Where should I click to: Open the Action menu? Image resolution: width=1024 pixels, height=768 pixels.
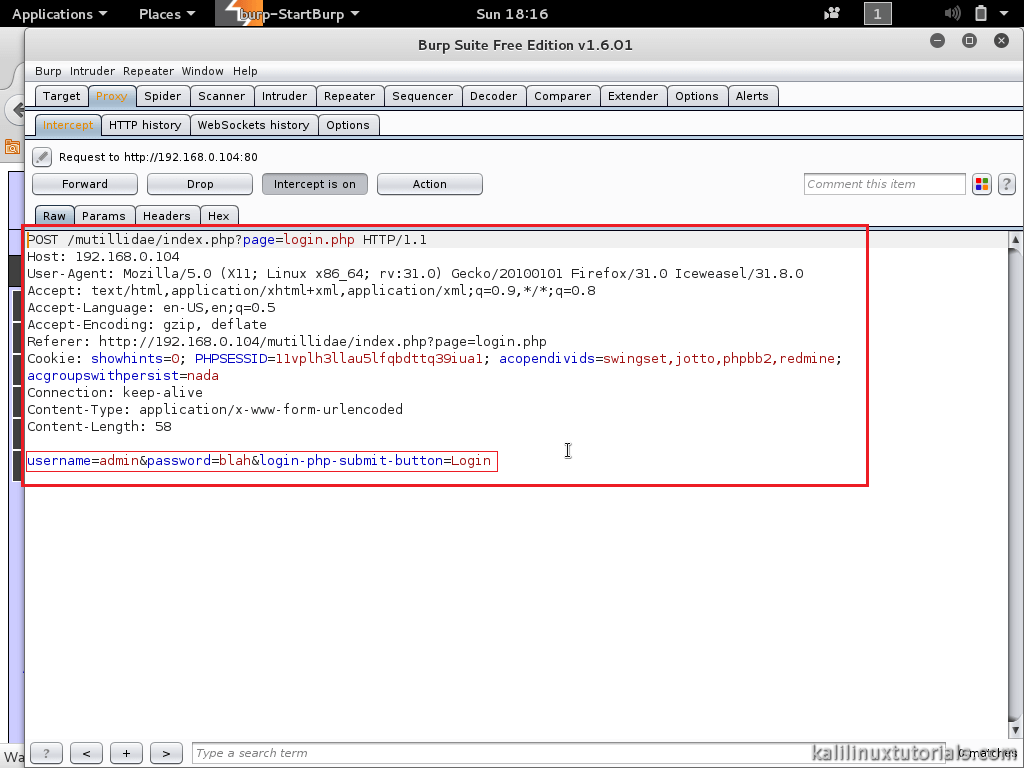(x=429, y=184)
